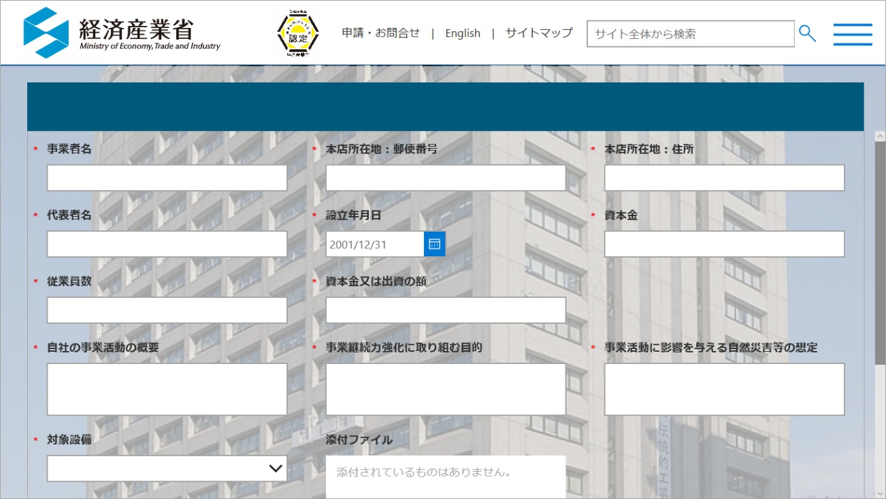Click the yellow 認定 certification badge
The width and height of the screenshot is (886, 499).
click(x=298, y=34)
